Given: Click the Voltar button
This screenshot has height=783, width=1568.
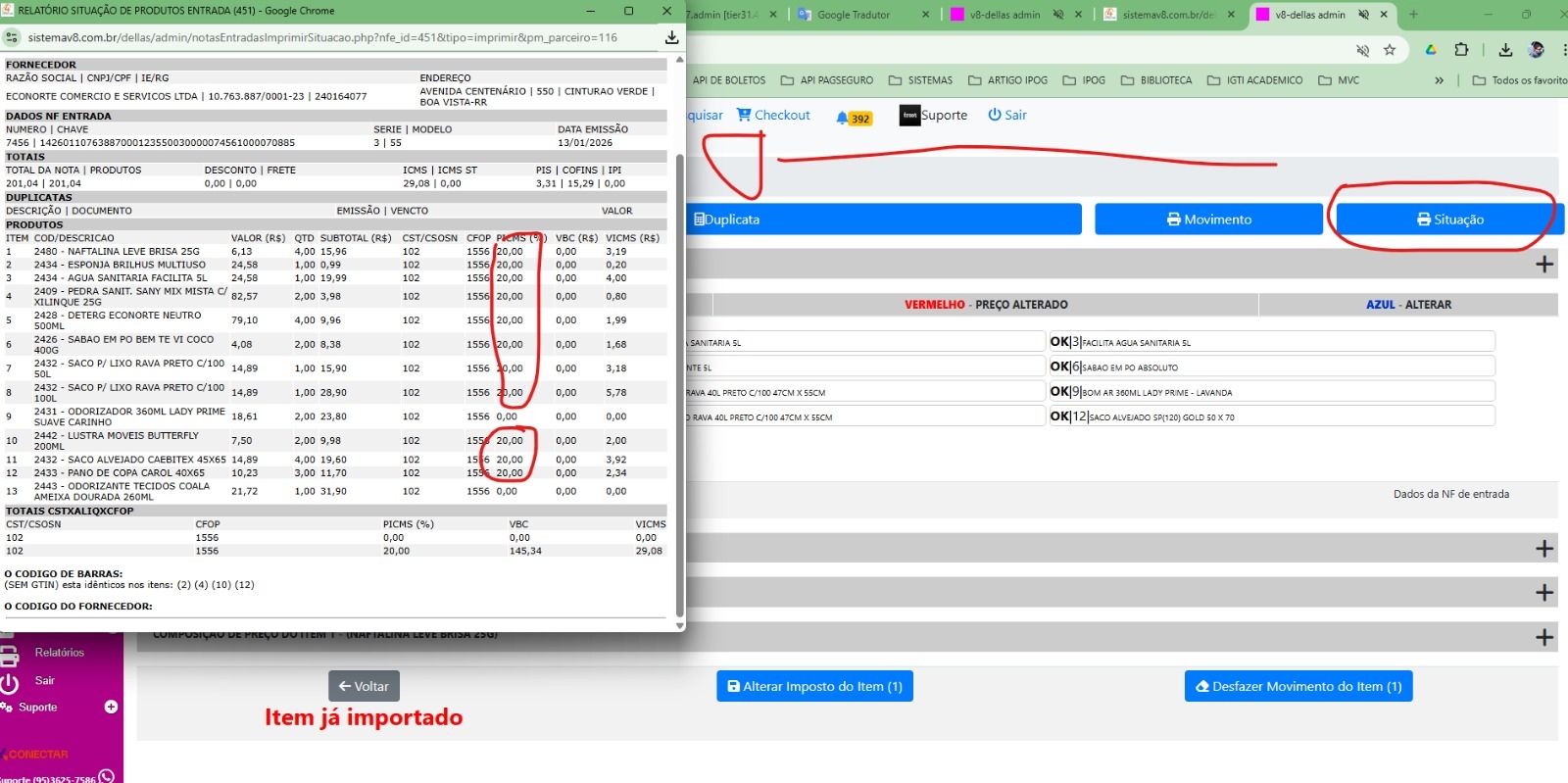Looking at the screenshot, I should (x=364, y=686).
